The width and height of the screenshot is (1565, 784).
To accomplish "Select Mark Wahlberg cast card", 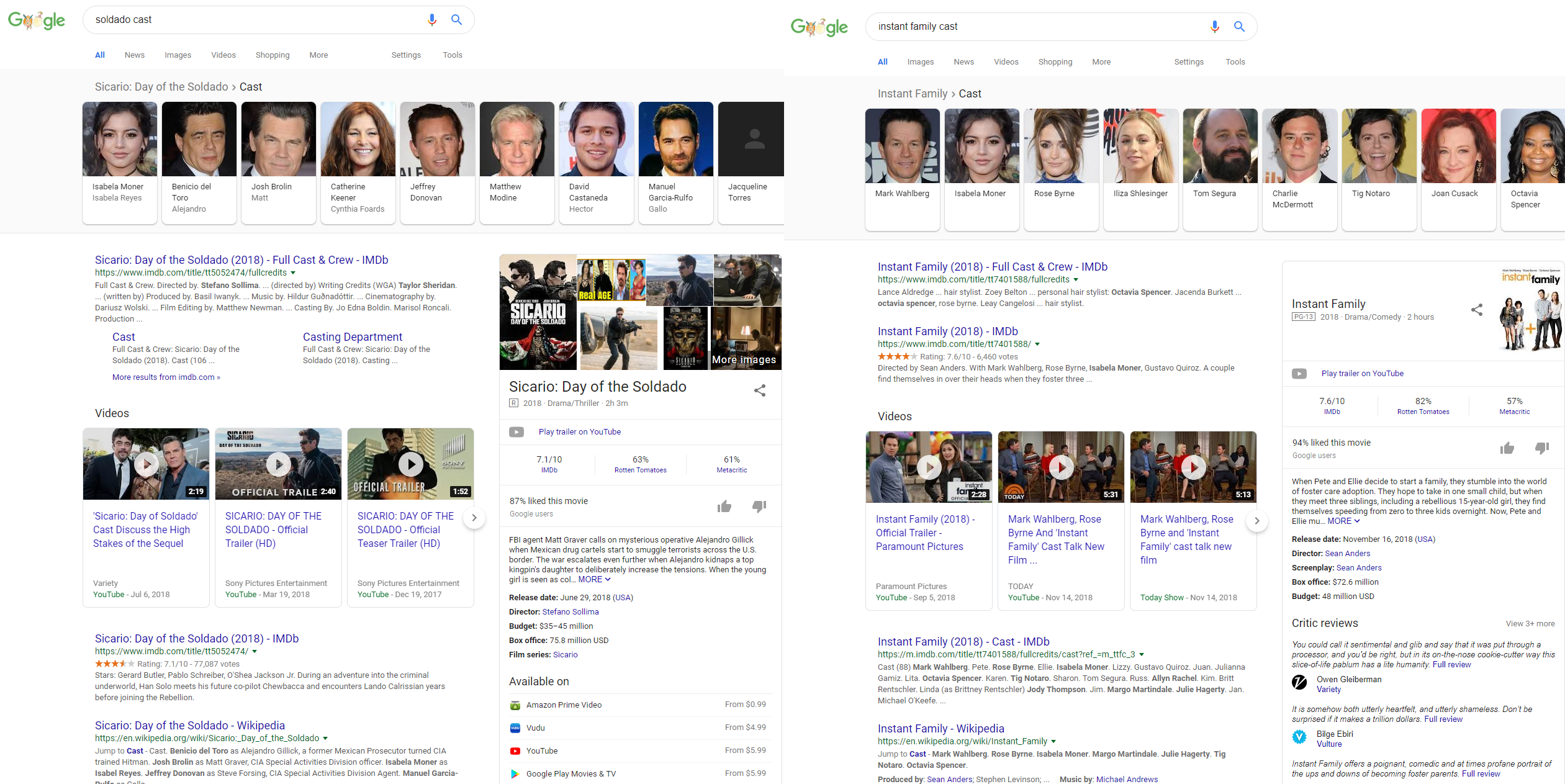I will pyautogui.click(x=903, y=169).
